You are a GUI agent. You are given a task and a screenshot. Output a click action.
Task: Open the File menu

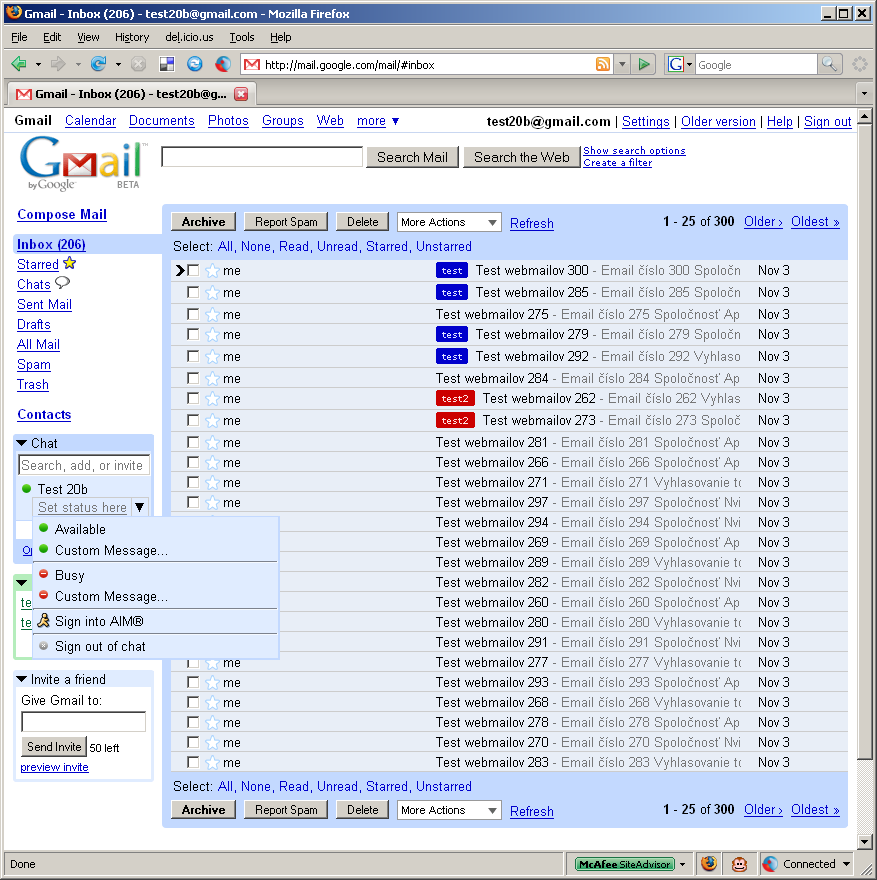point(19,37)
